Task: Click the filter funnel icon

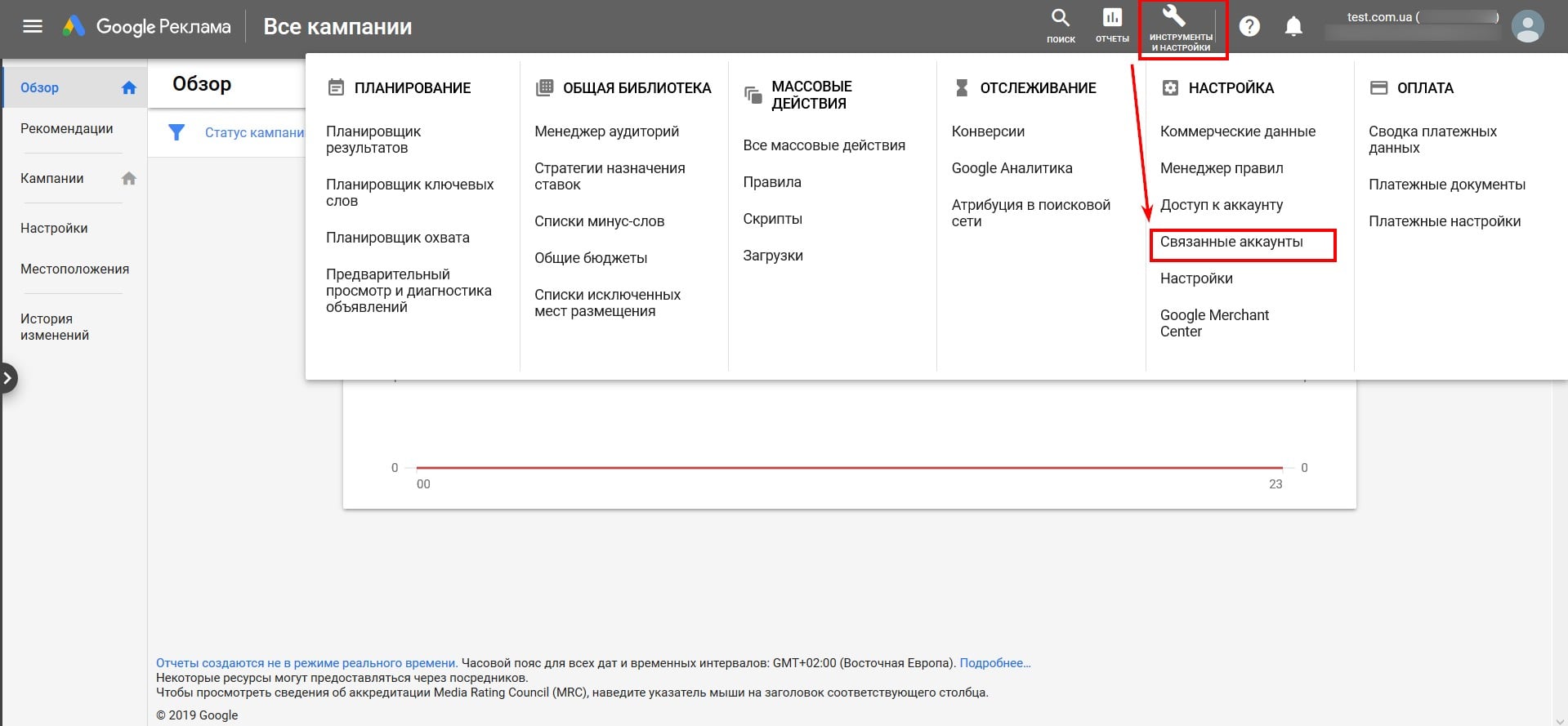Action: tap(176, 132)
